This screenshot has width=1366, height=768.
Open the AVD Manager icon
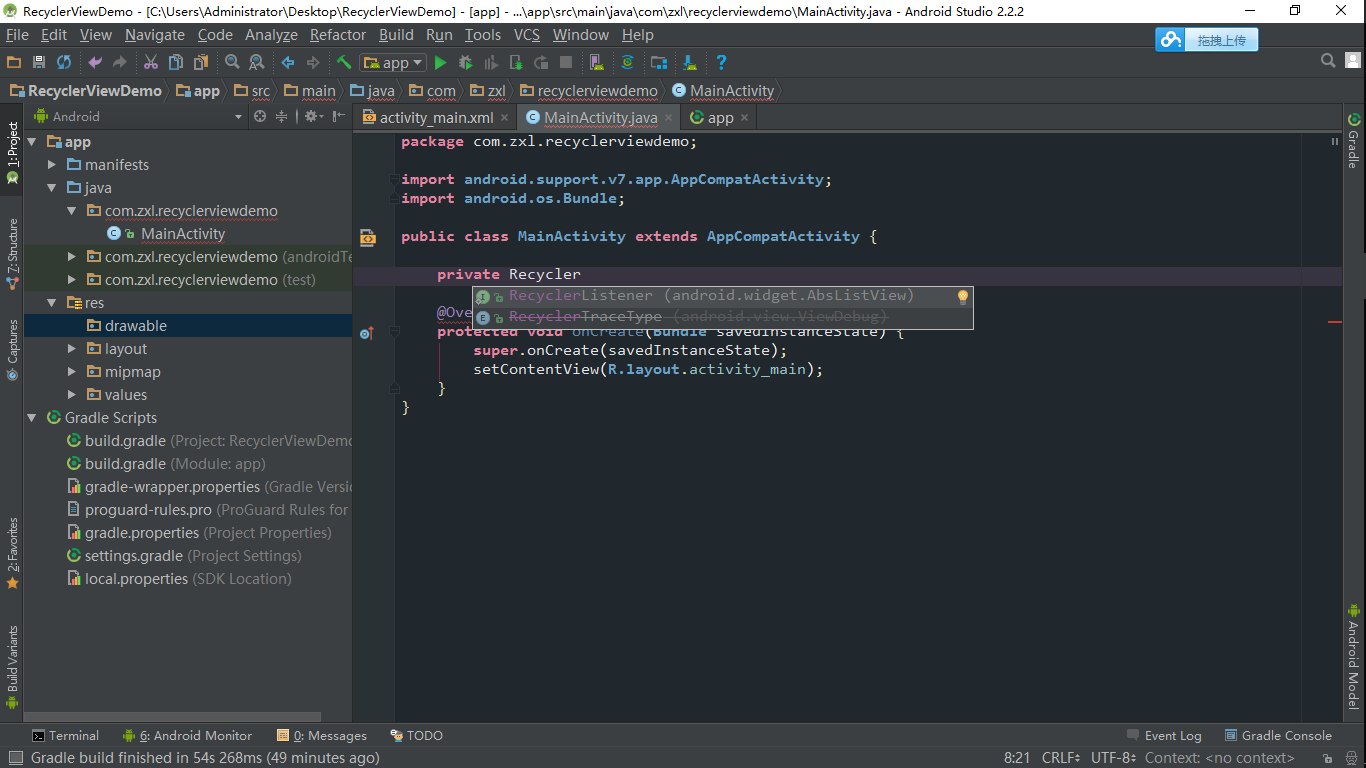tap(597, 62)
